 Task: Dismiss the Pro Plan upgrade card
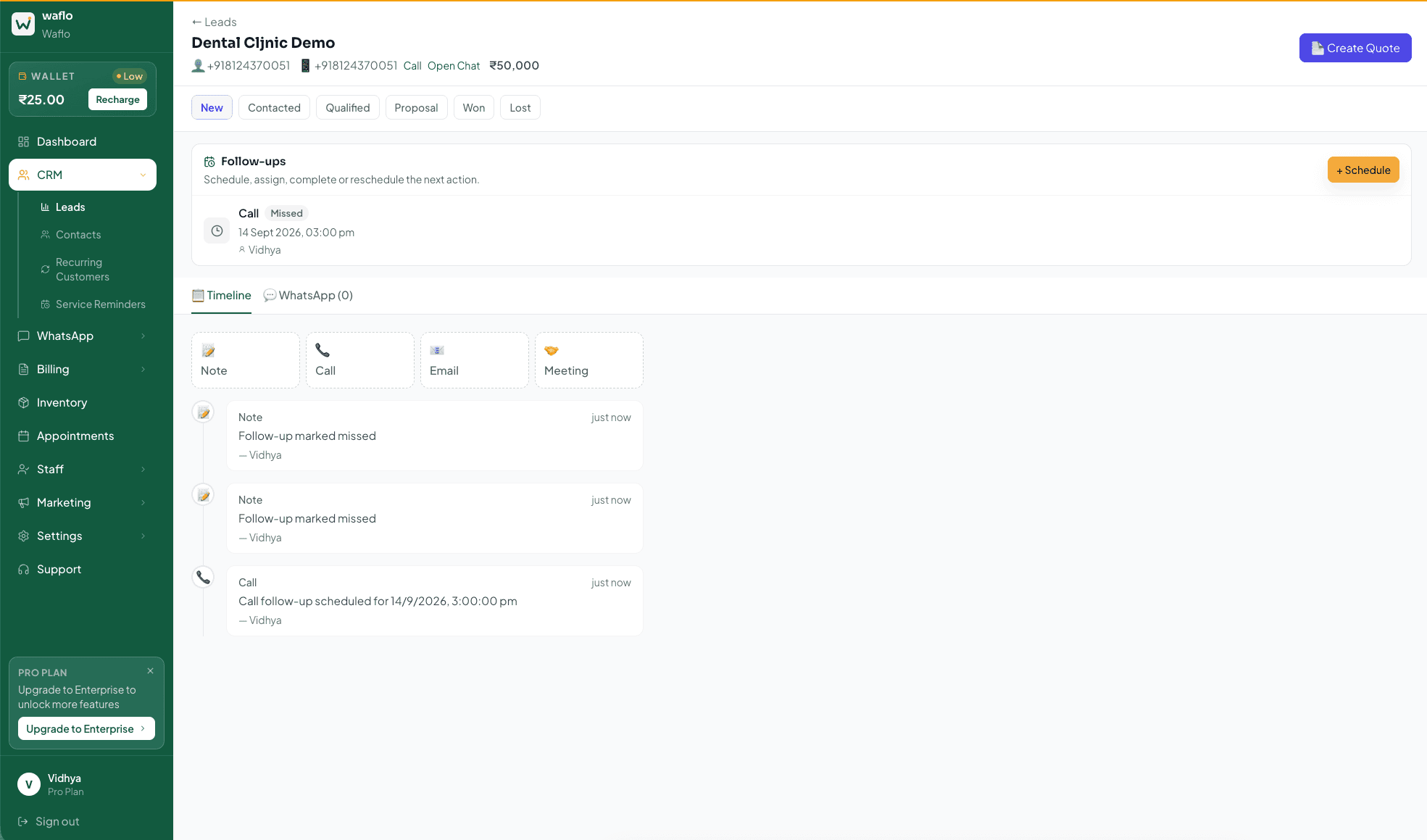[x=150, y=671]
